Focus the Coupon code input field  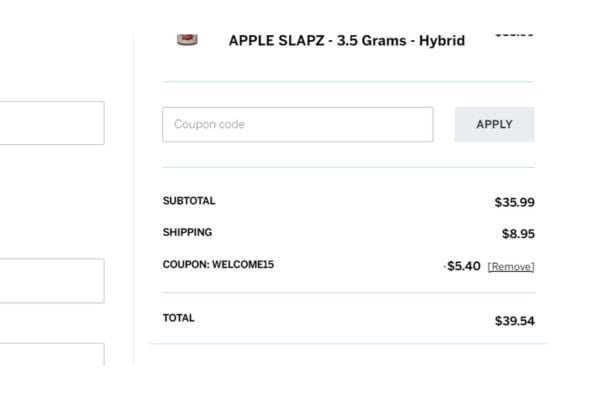tap(298, 124)
